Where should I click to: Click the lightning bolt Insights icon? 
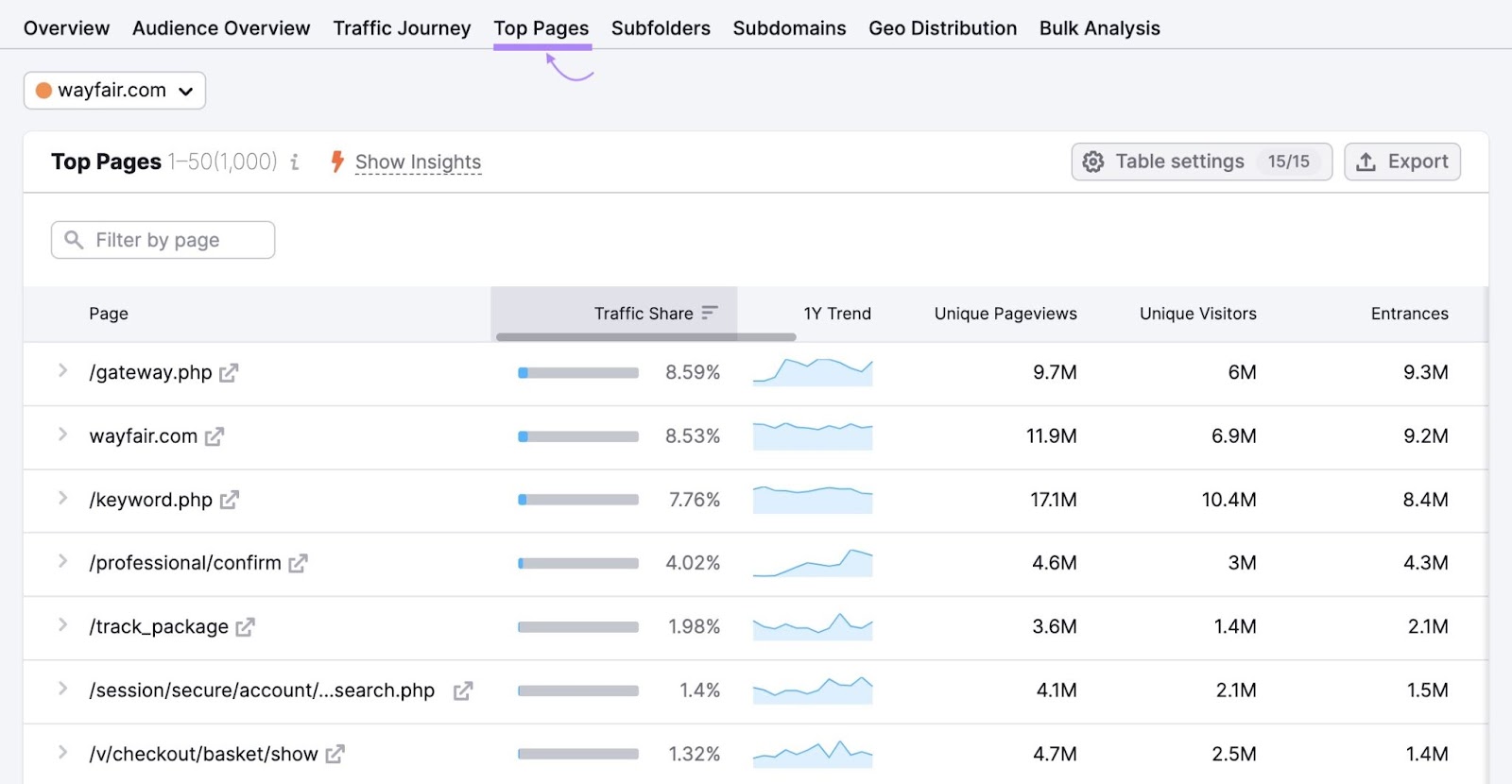[337, 162]
